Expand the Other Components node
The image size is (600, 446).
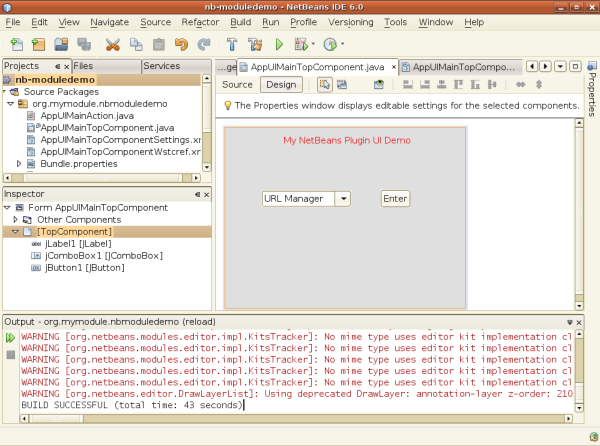15,220
